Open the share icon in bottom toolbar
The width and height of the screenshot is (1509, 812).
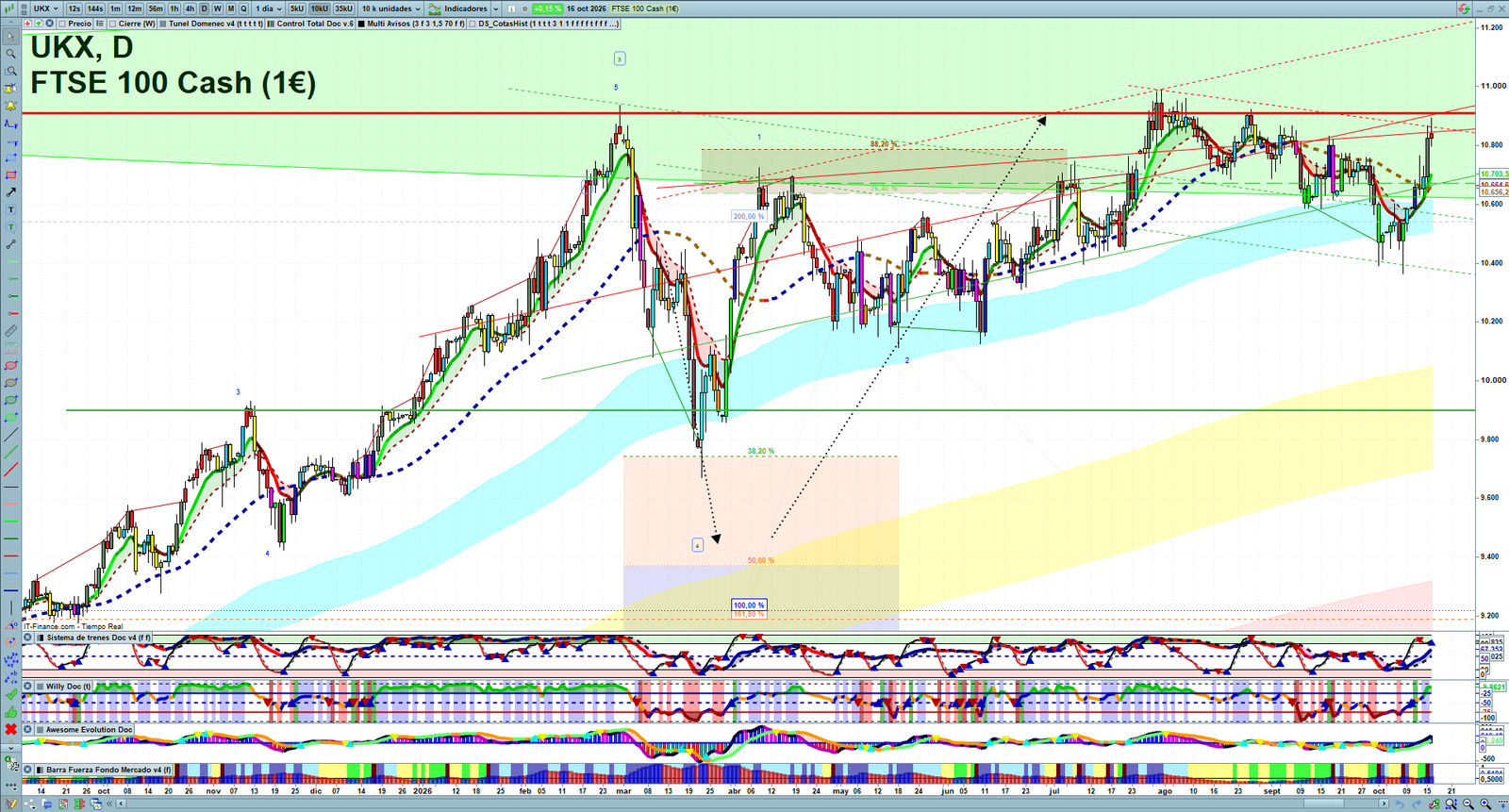[28, 804]
